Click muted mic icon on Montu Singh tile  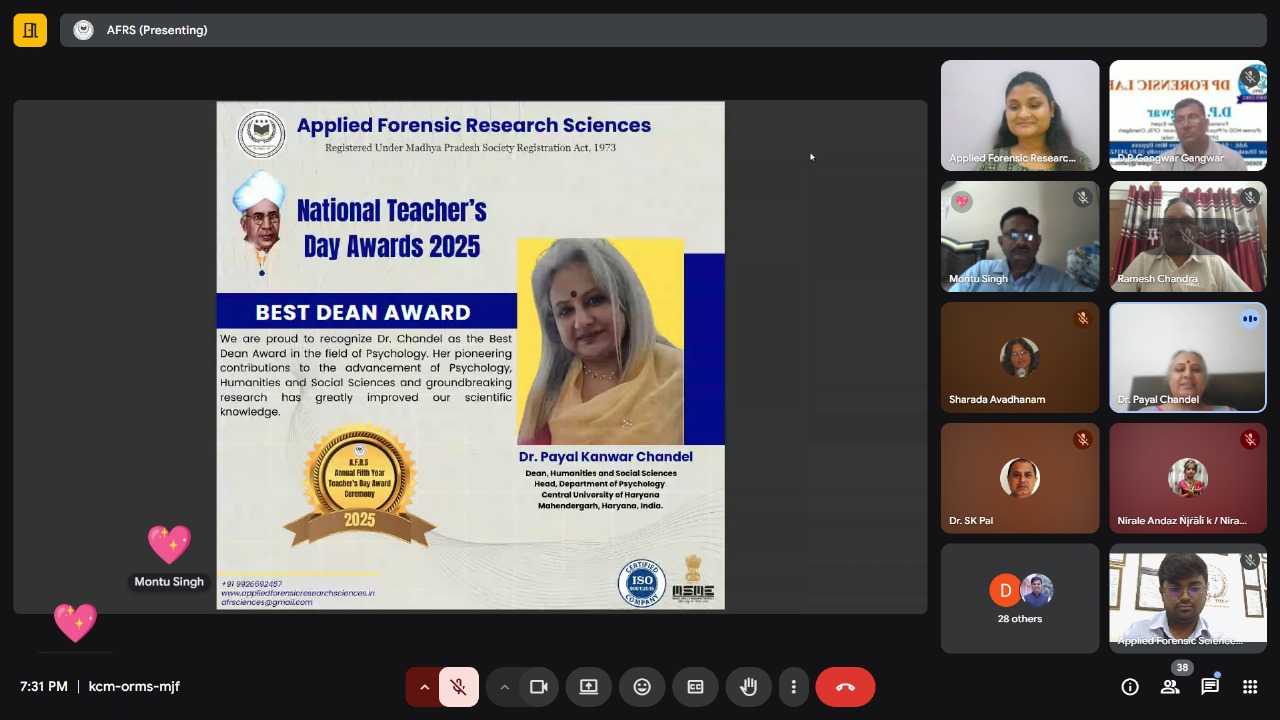tap(1082, 198)
